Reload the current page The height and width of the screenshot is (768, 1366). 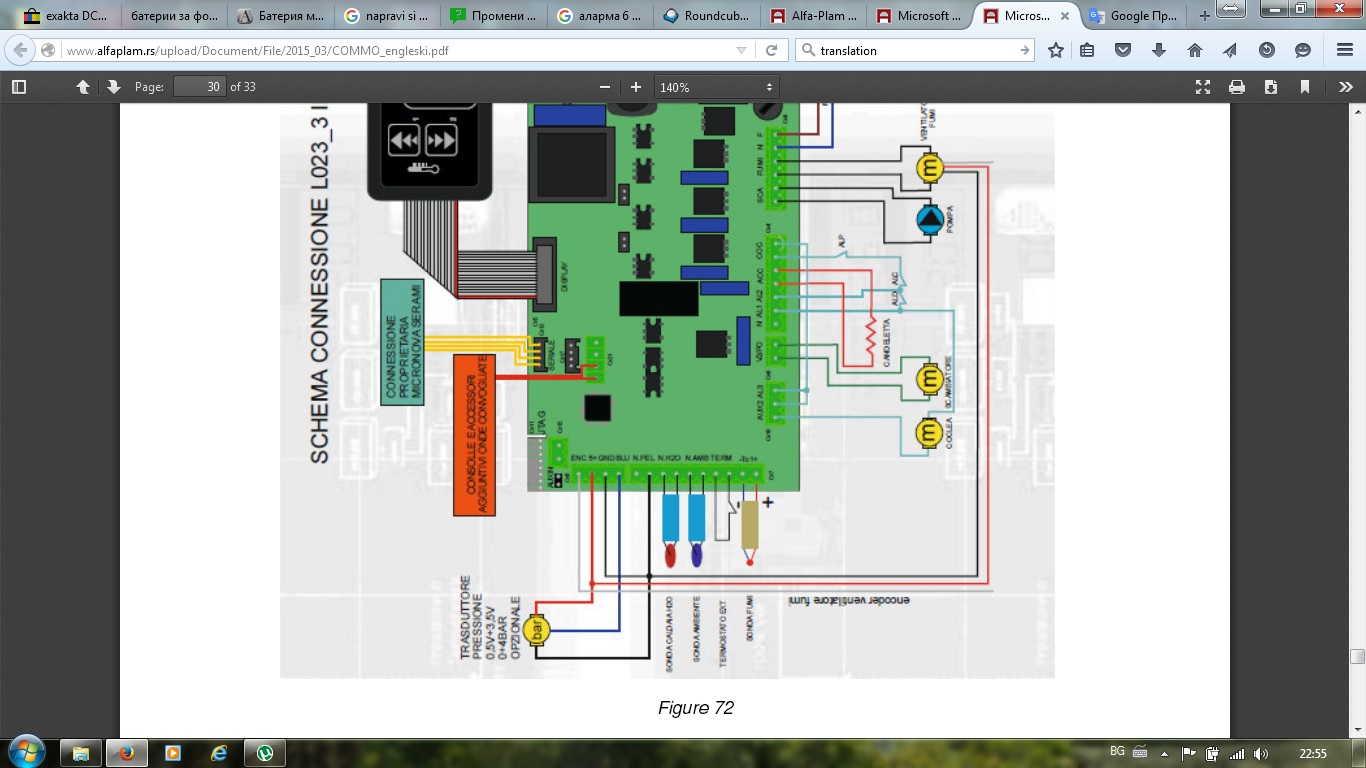pos(771,50)
